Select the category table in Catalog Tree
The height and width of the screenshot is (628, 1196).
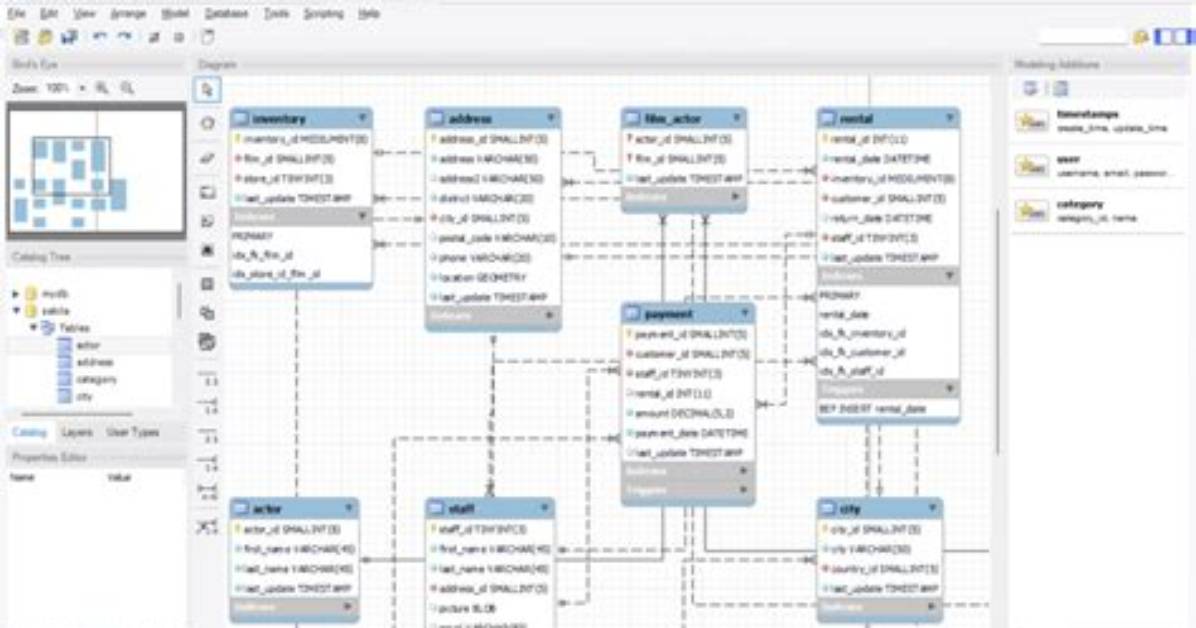tap(96, 379)
